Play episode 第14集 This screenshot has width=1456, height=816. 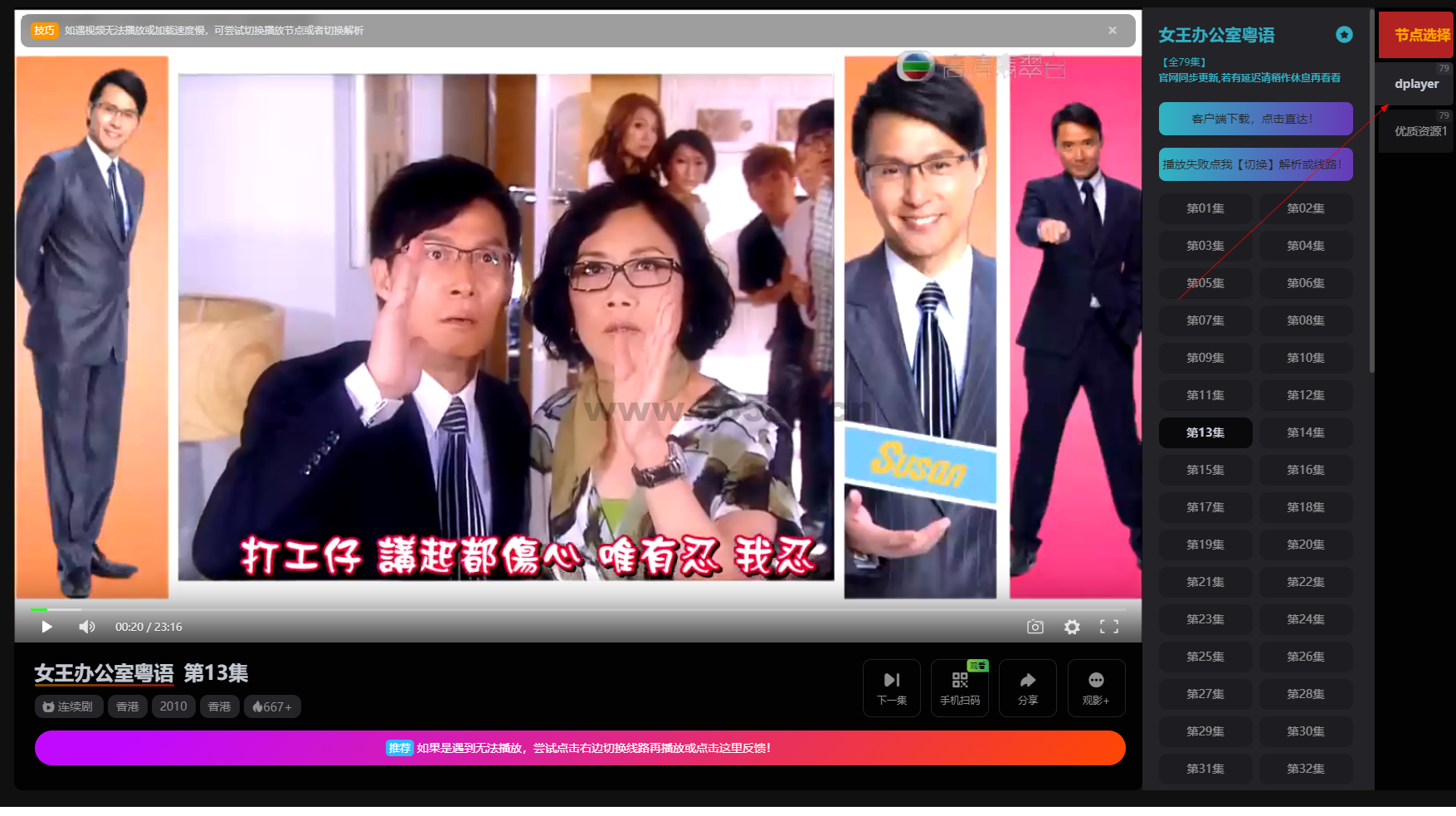(1306, 432)
